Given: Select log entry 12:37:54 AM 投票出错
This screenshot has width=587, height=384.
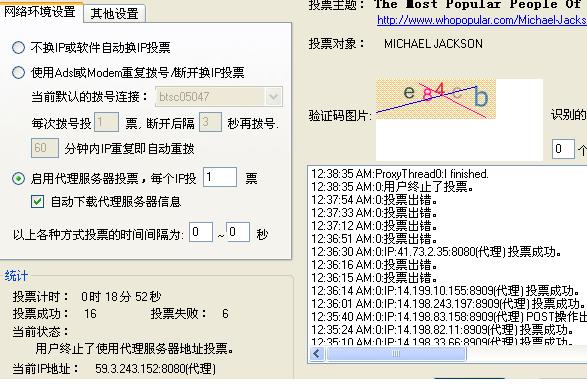Looking at the screenshot, I should tap(374, 199).
